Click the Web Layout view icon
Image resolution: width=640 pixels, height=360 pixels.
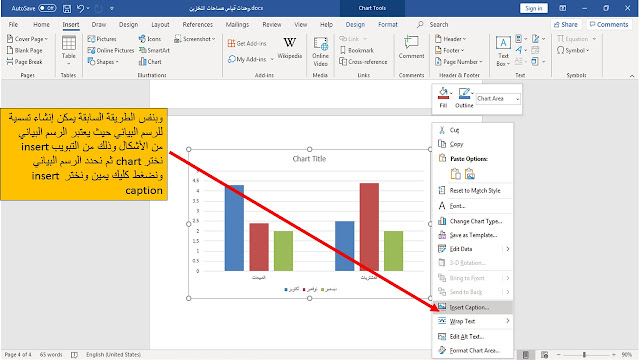[x=544, y=355]
